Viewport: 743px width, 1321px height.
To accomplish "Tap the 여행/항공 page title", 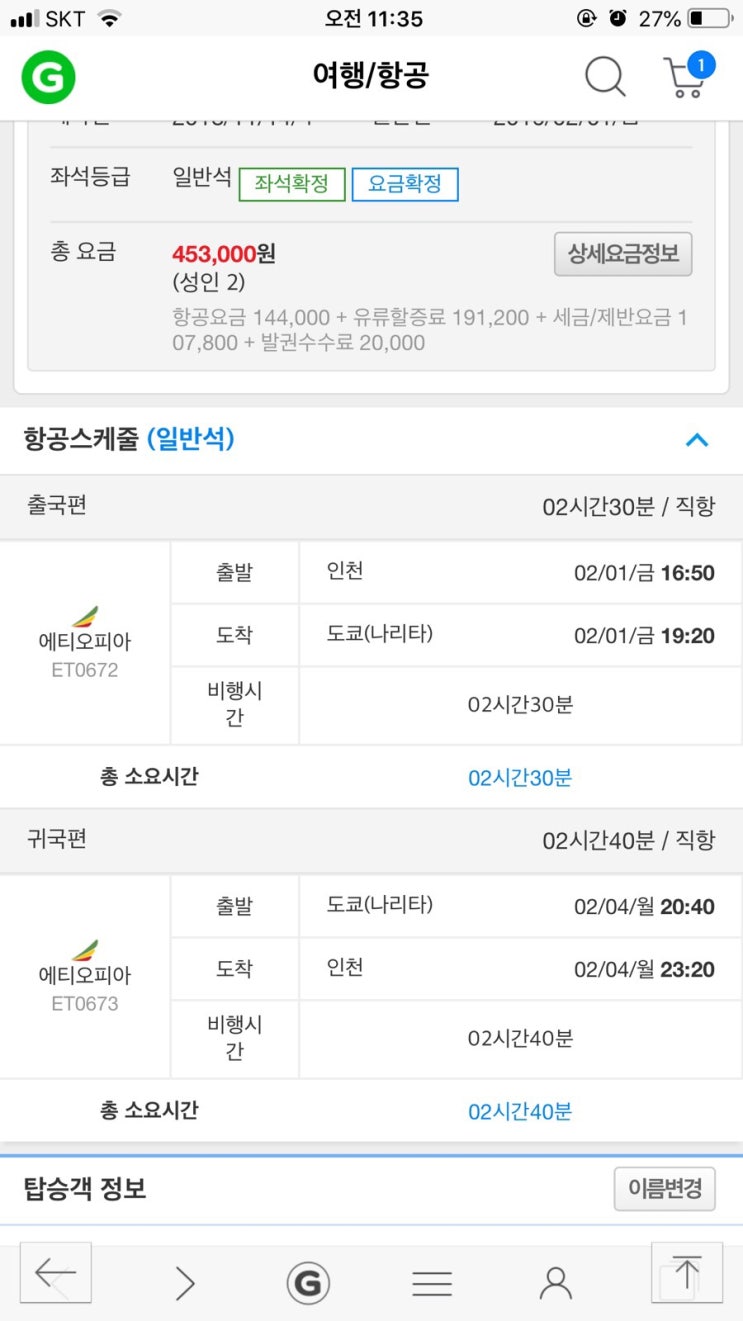I will coord(371,76).
